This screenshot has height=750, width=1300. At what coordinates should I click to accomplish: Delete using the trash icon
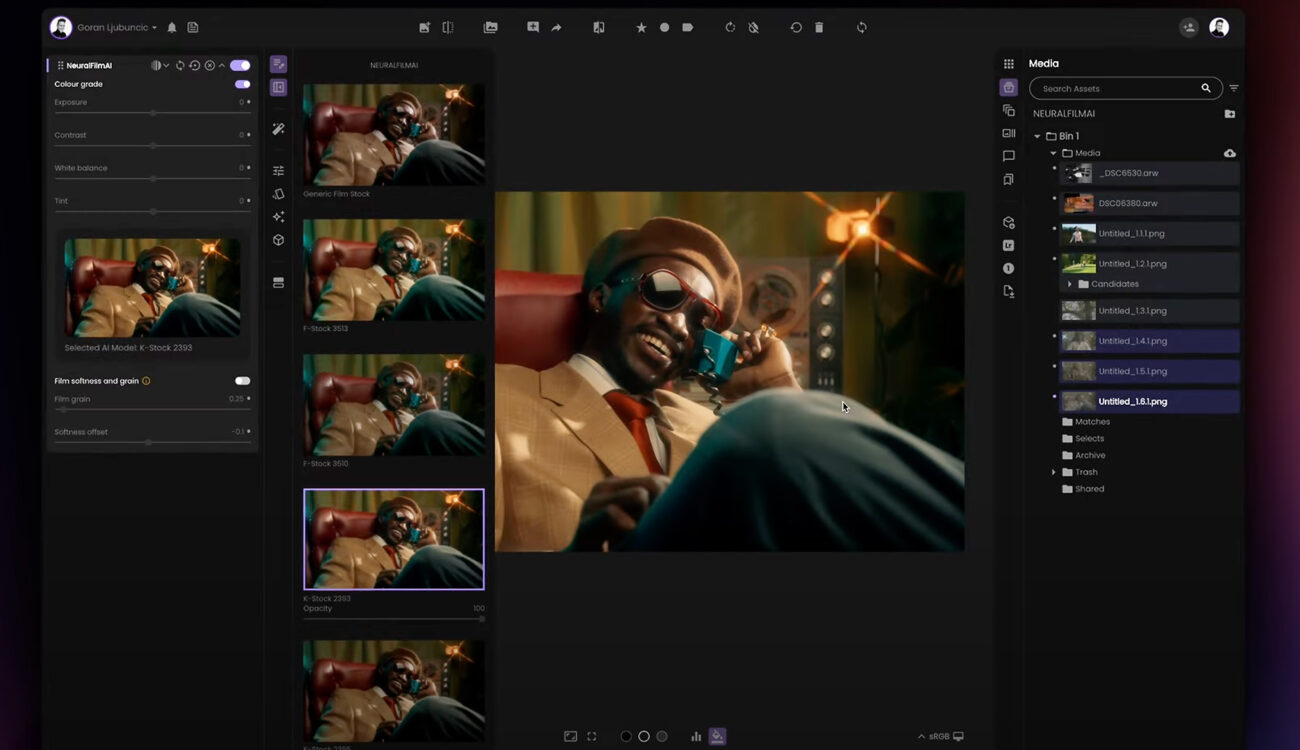pyautogui.click(x=819, y=28)
